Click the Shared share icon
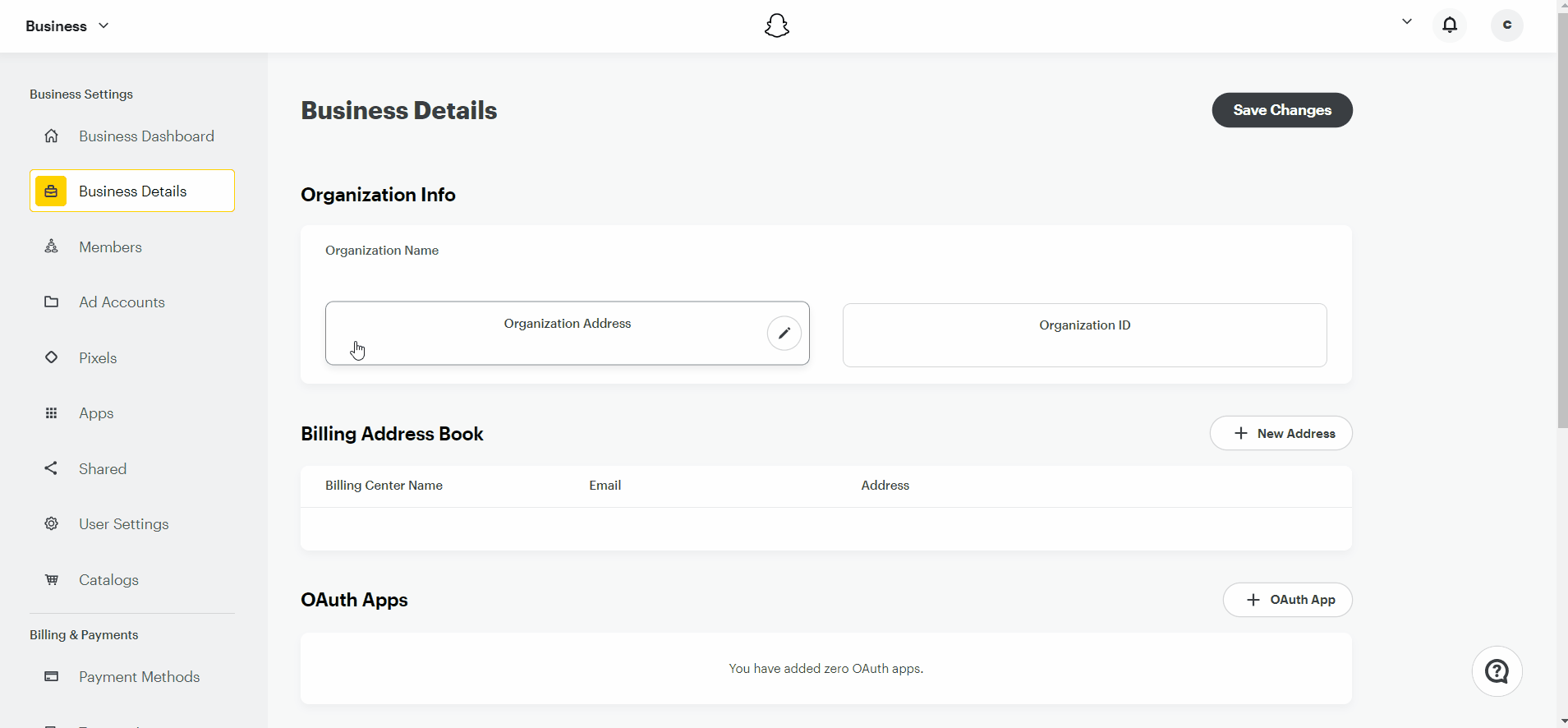The image size is (1568, 728). 51,468
